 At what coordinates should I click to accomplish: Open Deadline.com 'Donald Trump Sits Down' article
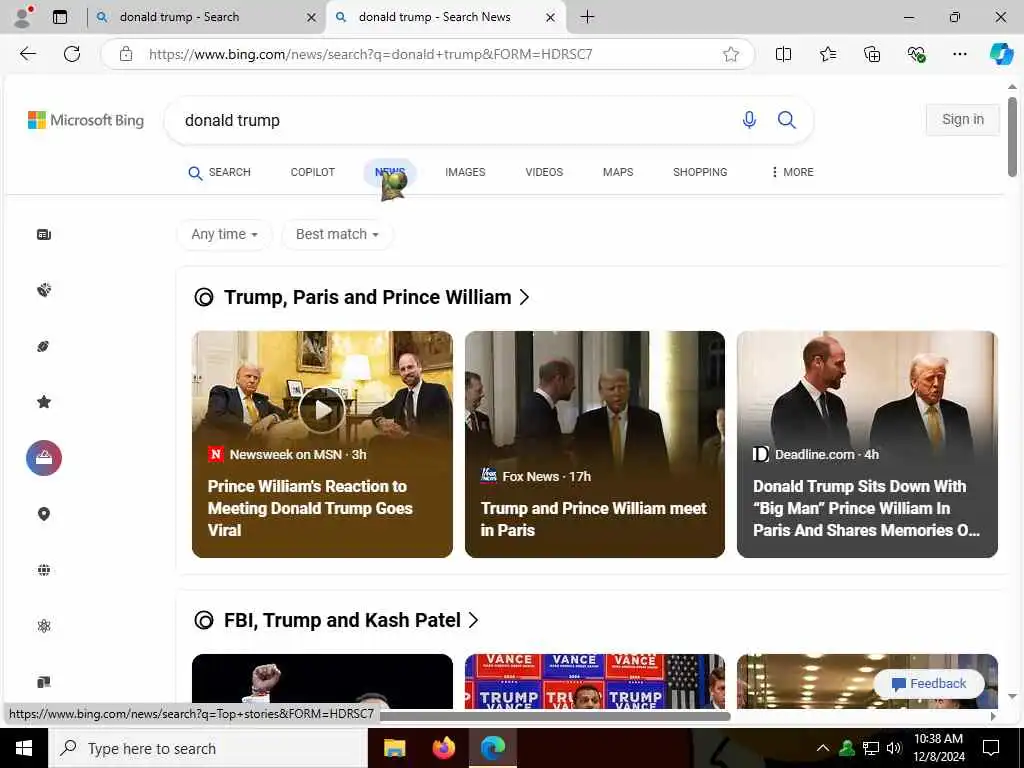click(867, 508)
